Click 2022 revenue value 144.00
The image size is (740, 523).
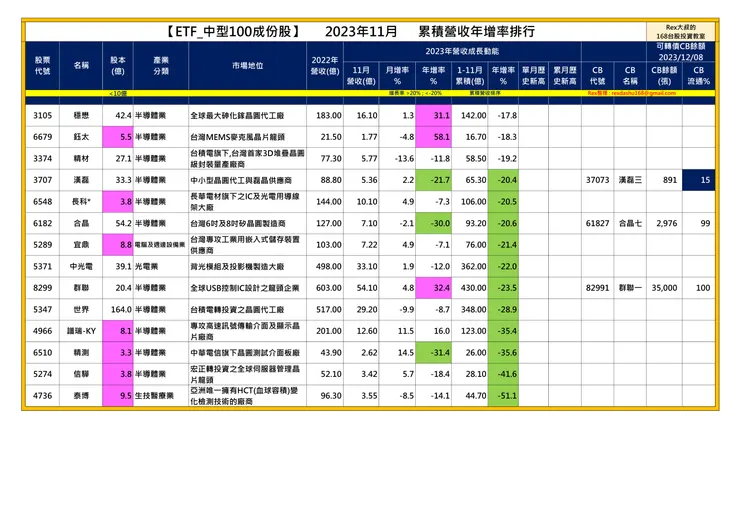(329, 202)
